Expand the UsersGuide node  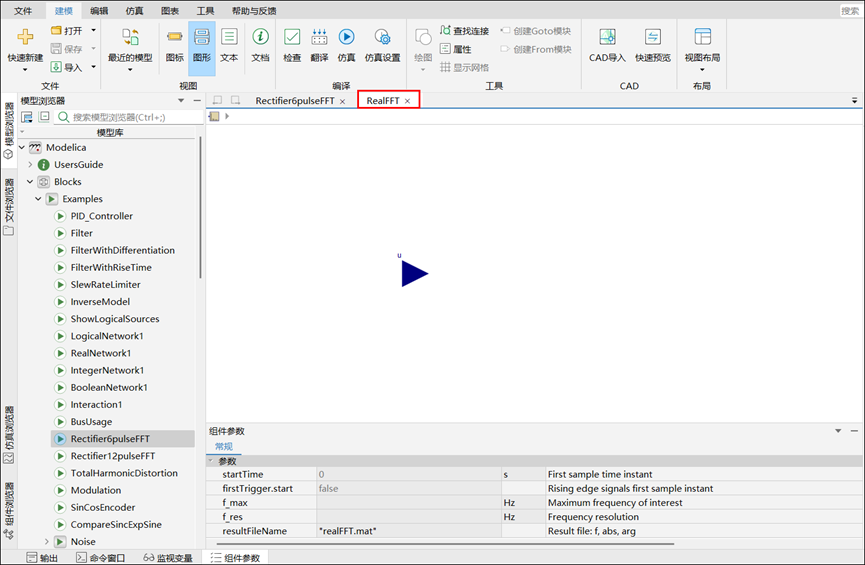pyautogui.click(x=30, y=164)
